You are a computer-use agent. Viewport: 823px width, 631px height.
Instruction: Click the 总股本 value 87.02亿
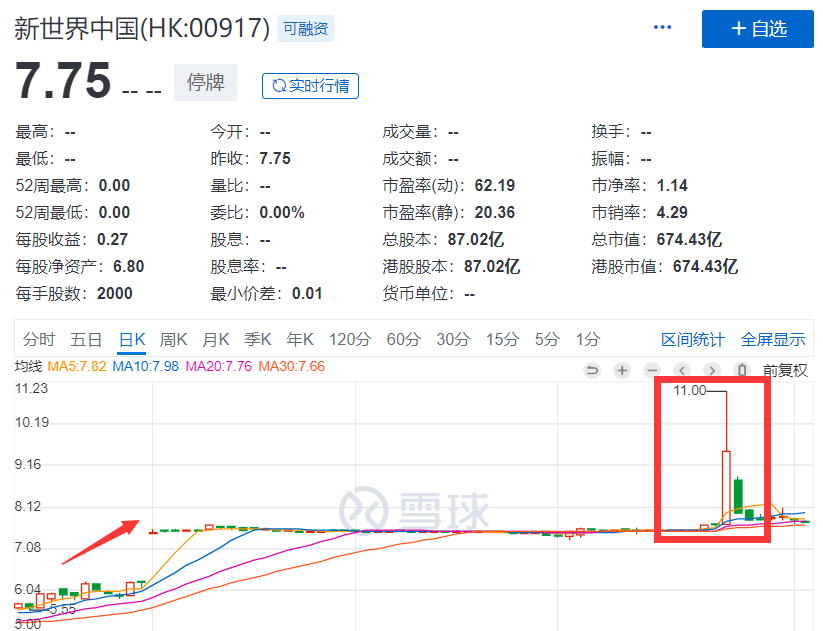click(476, 239)
